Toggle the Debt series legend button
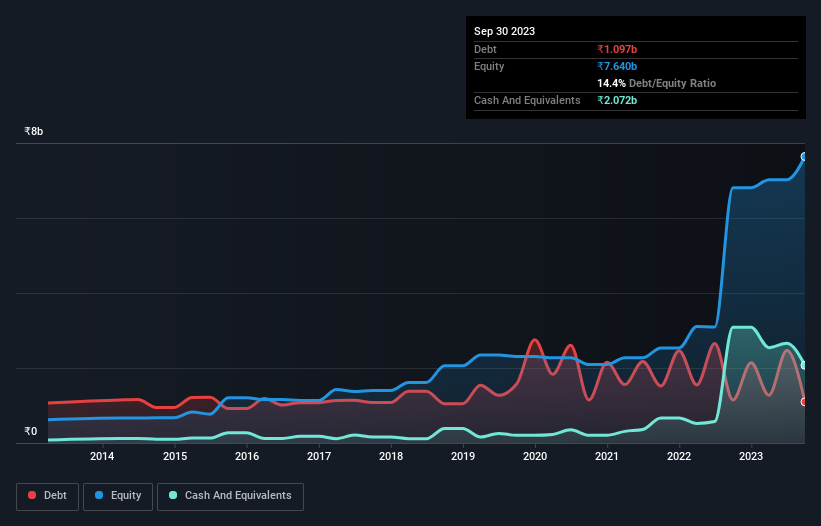Screen dimensions: 821x526 [x=48, y=496]
